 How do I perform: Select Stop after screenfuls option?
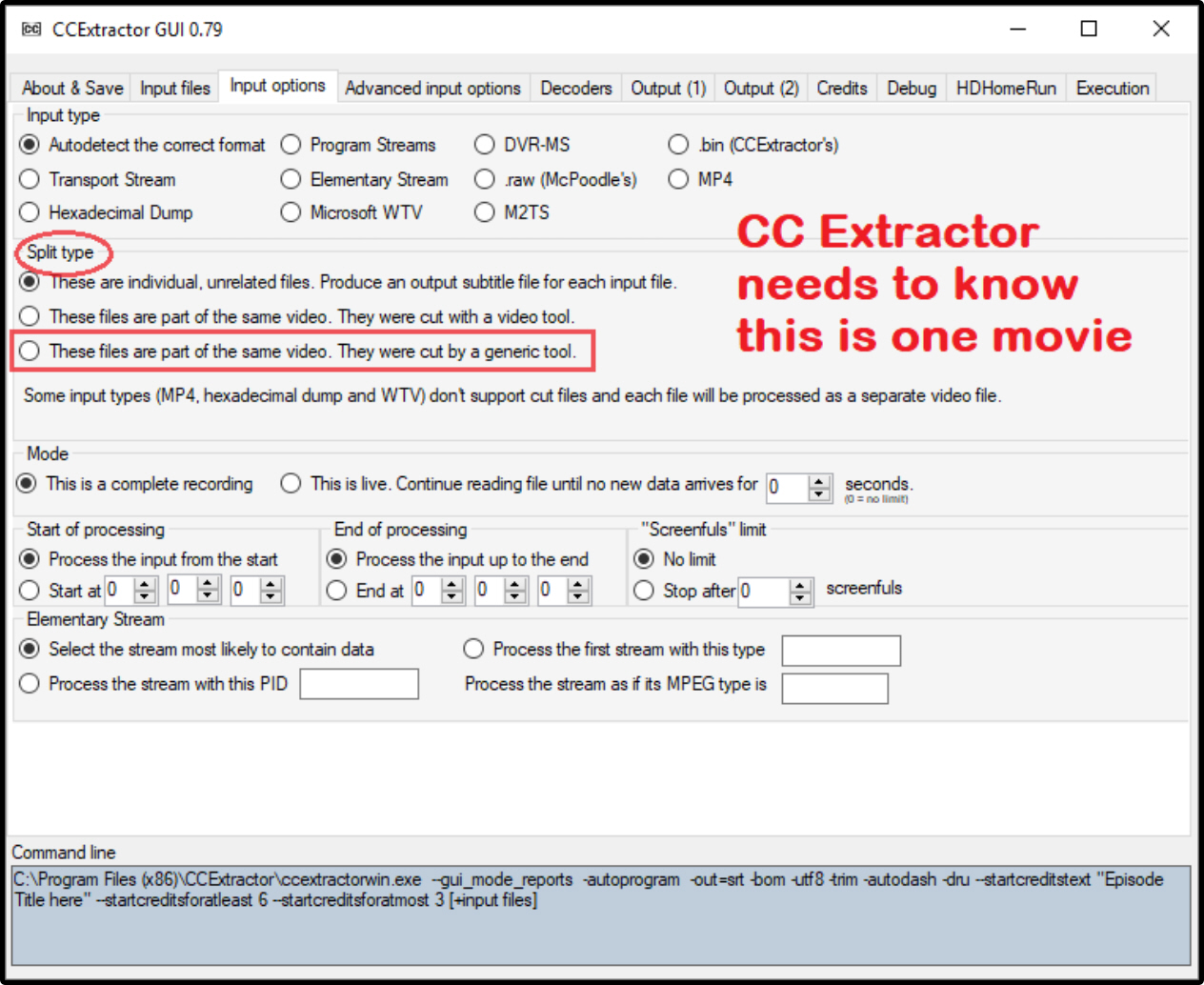(685, 591)
